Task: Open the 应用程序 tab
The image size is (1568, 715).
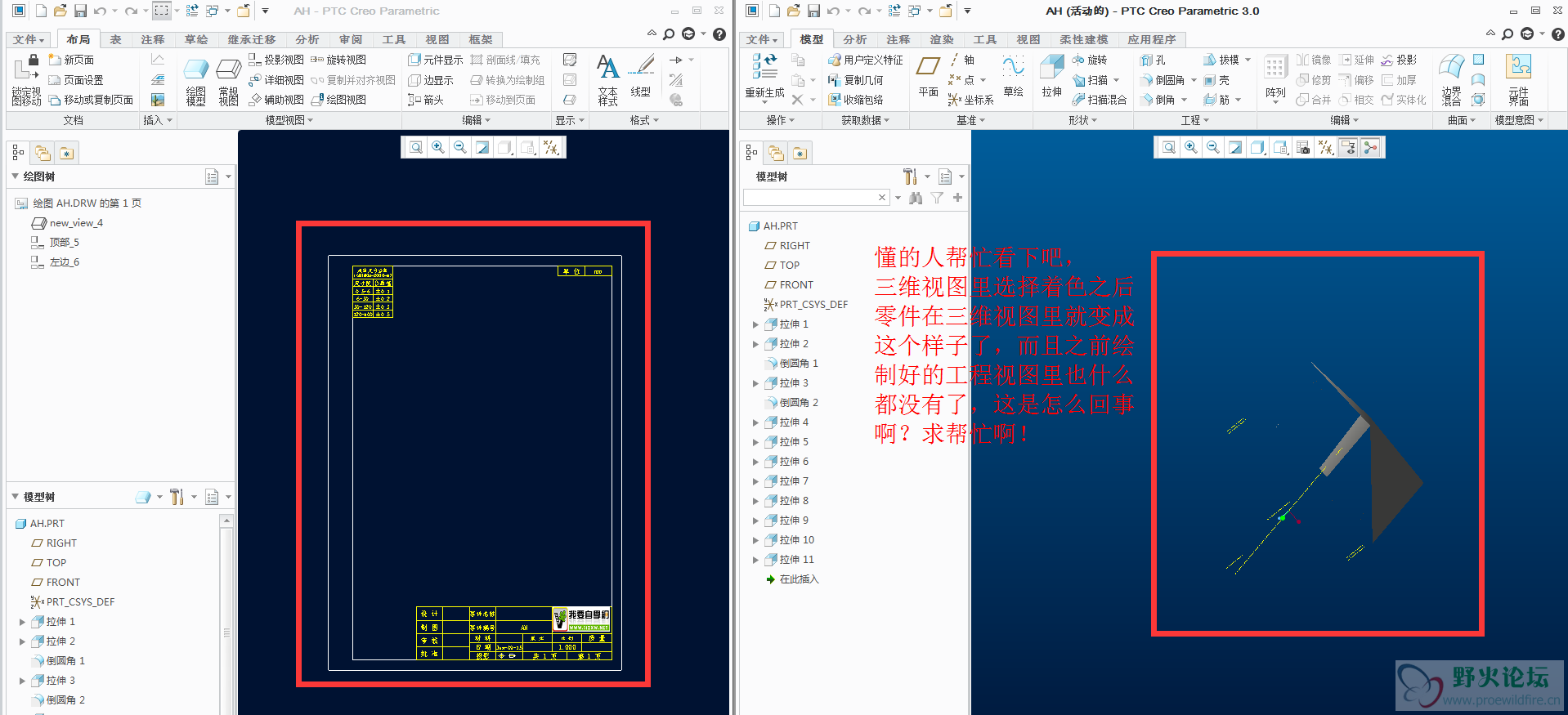Action: click(x=1152, y=39)
